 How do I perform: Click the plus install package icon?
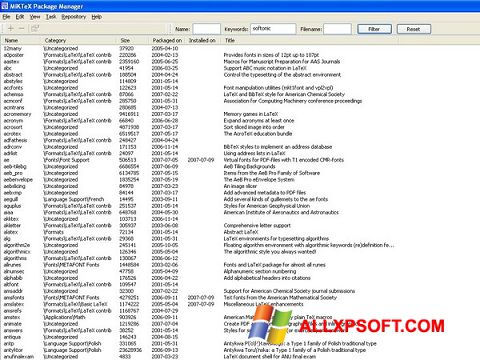11,29
